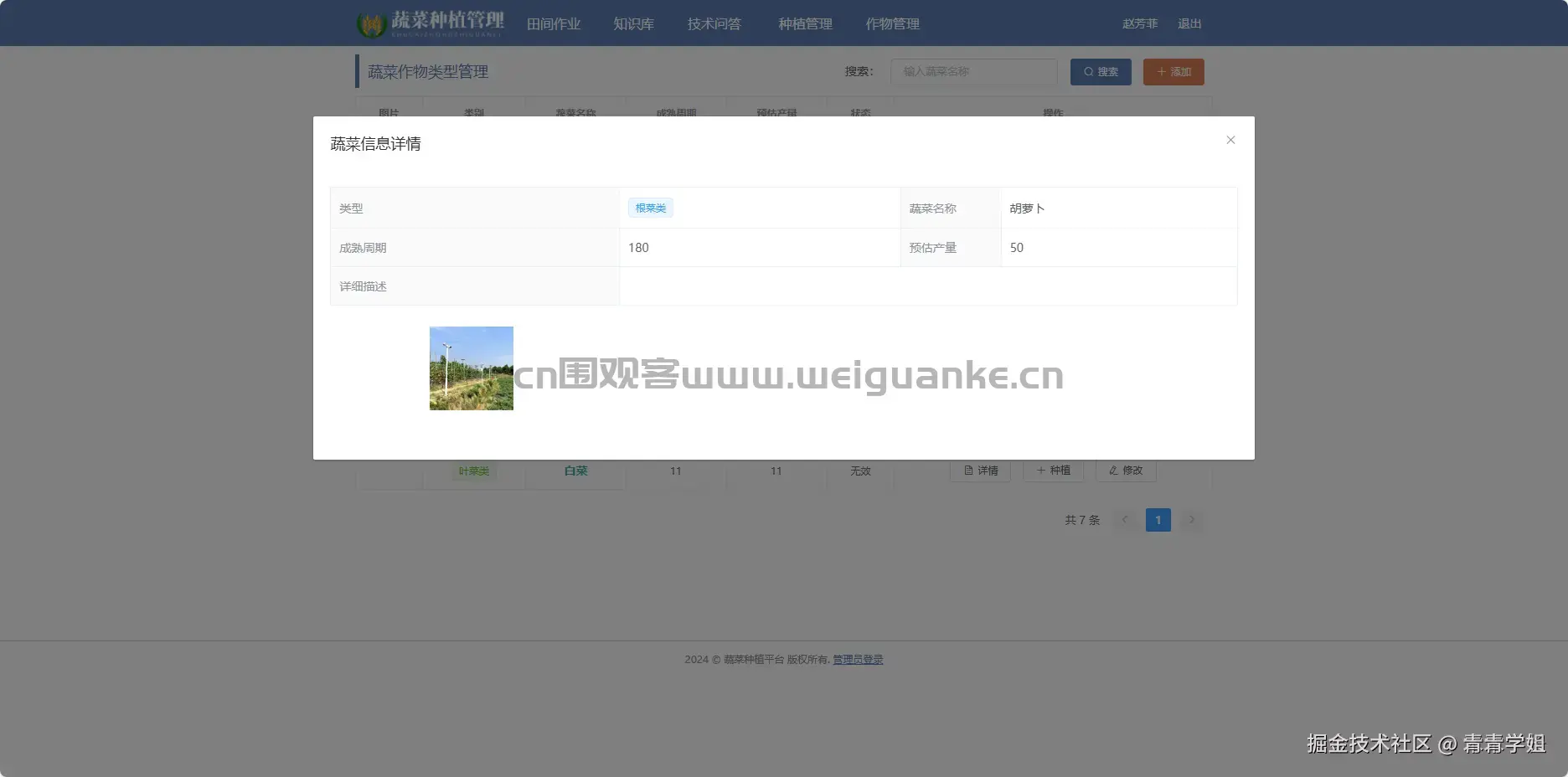This screenshot has width=1568, height=777.
Task: Open the 知识库 menu
Action: coord(633,23)
